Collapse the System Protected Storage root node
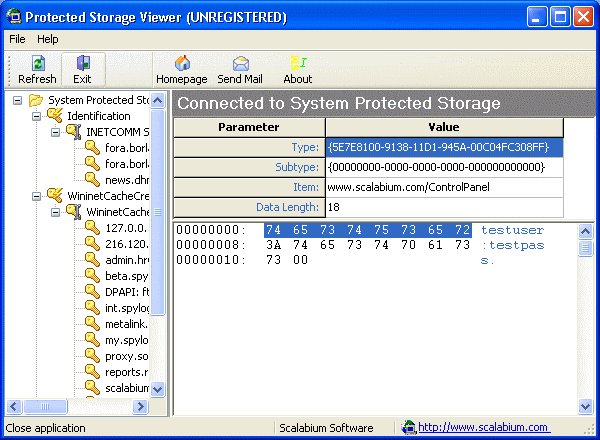 tap(20, 100)
